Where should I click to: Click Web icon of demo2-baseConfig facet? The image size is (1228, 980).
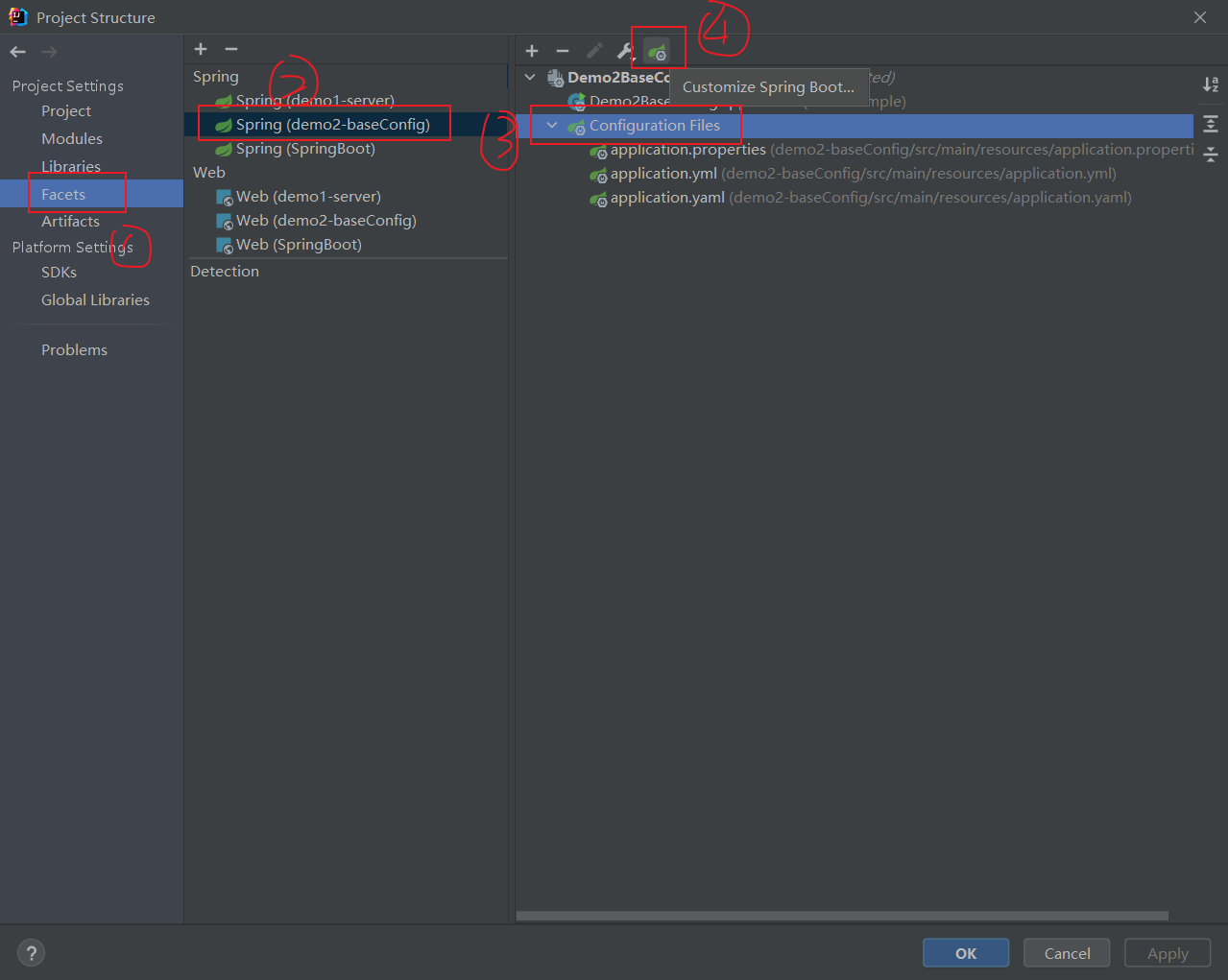point(225,222)
